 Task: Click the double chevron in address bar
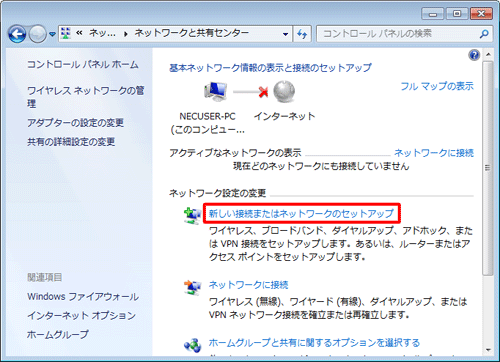79,33
